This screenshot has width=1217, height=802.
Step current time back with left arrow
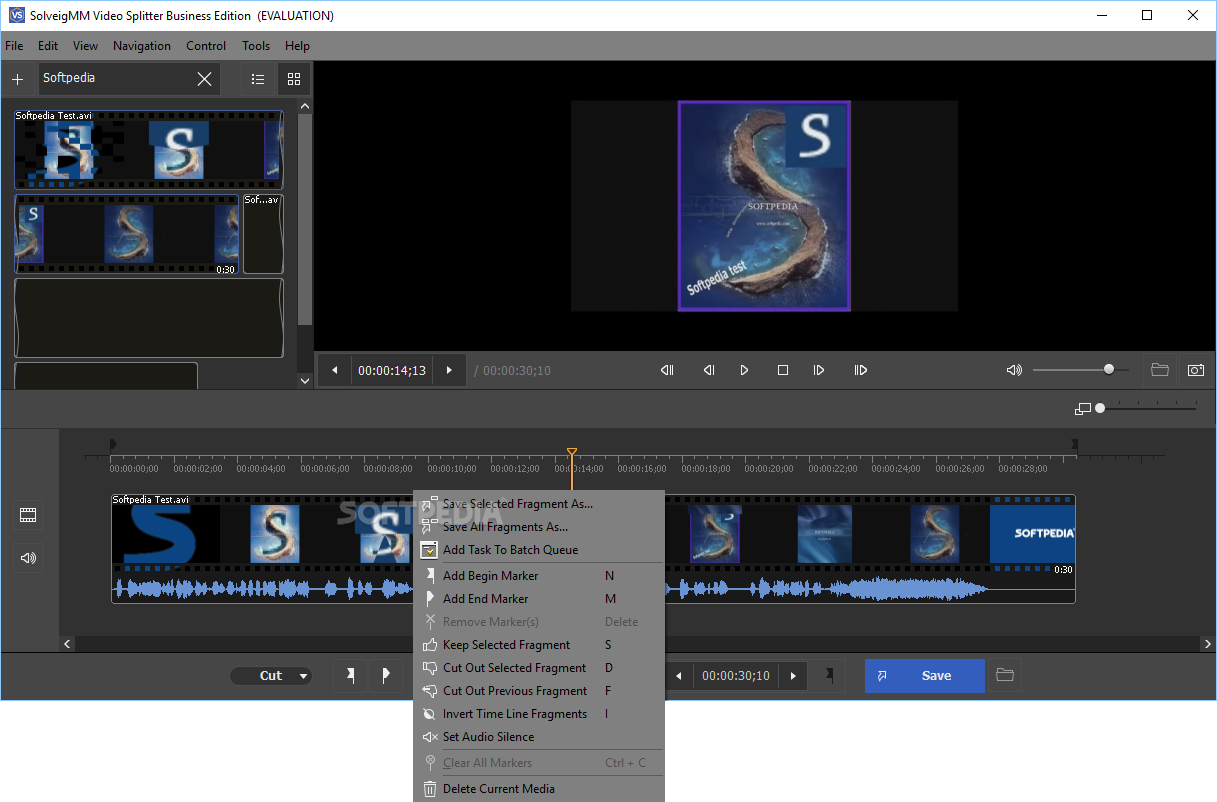click(x=335, y=370)
